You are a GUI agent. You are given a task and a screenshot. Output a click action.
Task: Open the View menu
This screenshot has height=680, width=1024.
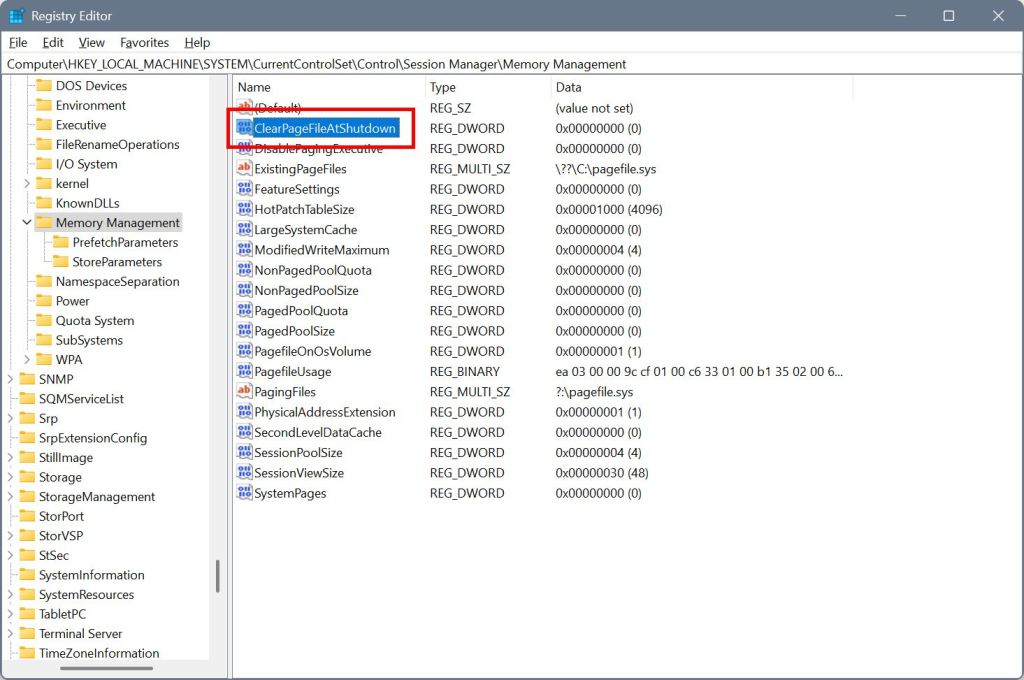click(91, 42)
